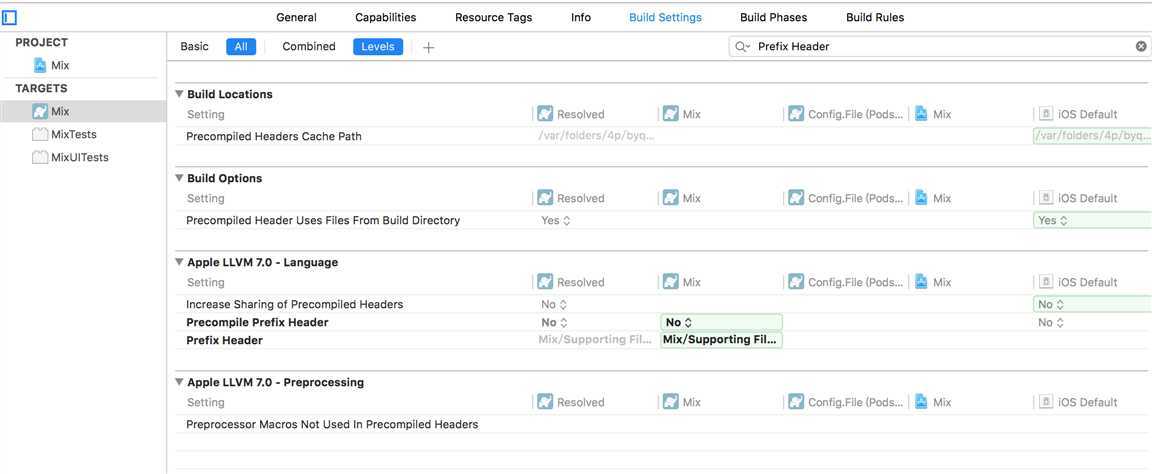Collapse the Build Locations section
Screen dimensions: 1152x474
[x=179, y=94]
